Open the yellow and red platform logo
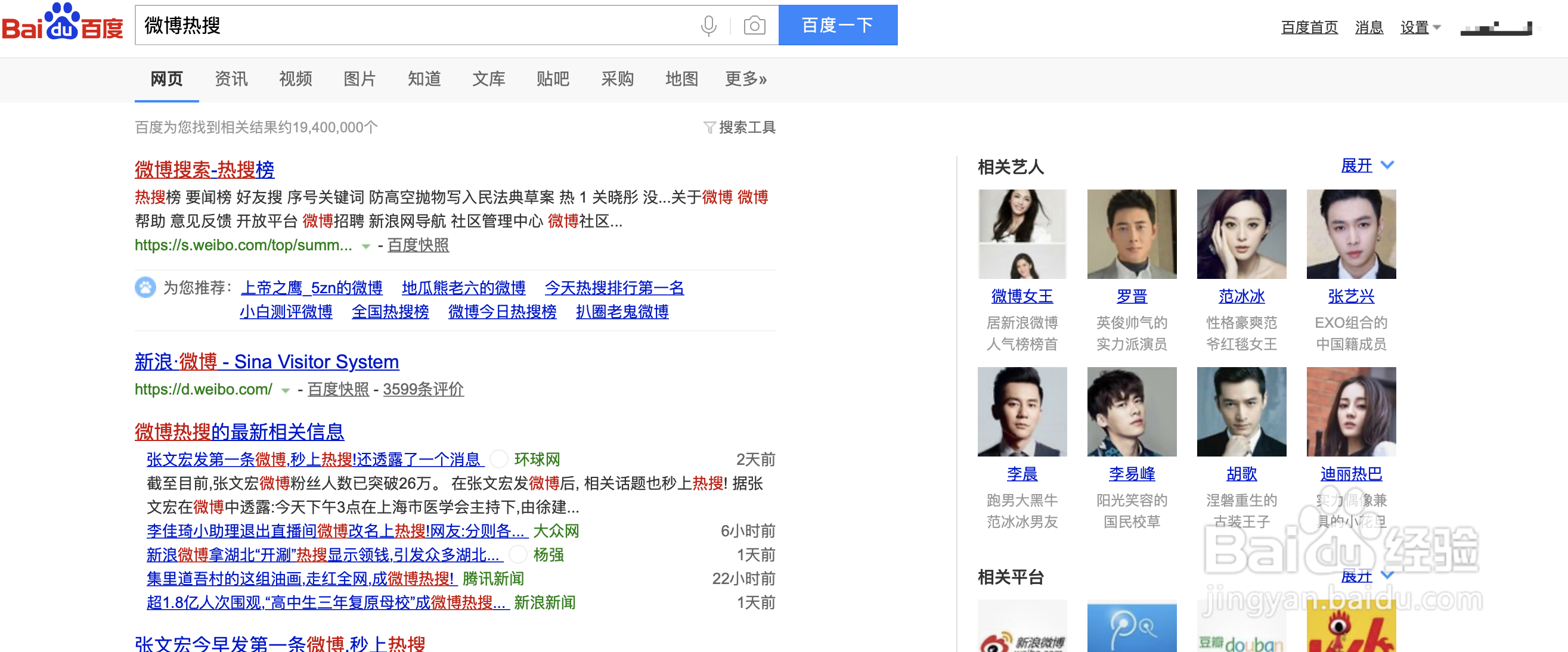Screen dimensions: 1568x652 (x=1351, y=626)
